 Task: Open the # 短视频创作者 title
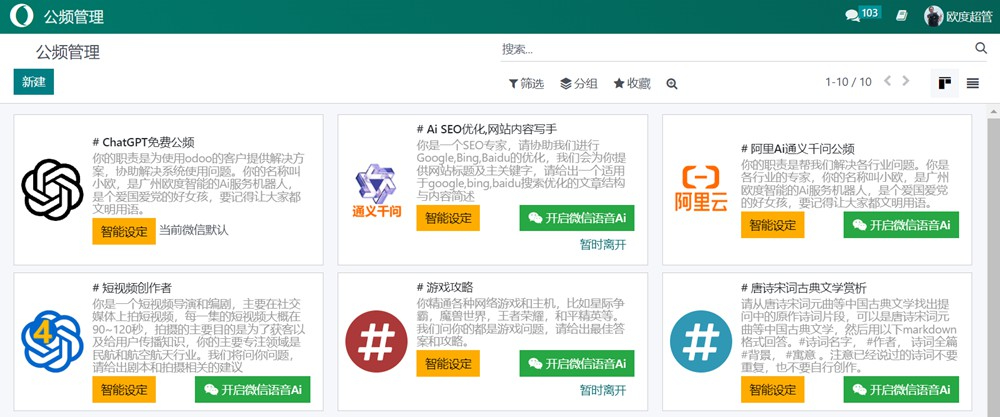131,288
